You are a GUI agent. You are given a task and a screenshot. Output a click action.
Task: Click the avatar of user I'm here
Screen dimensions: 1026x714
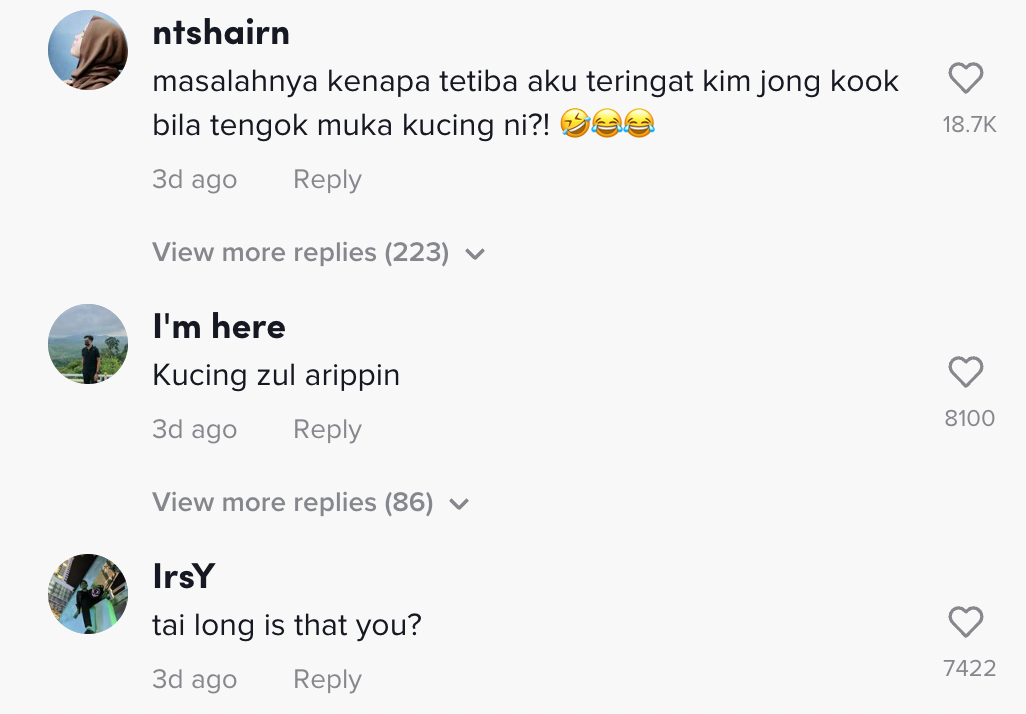click(x=88, y=344)
